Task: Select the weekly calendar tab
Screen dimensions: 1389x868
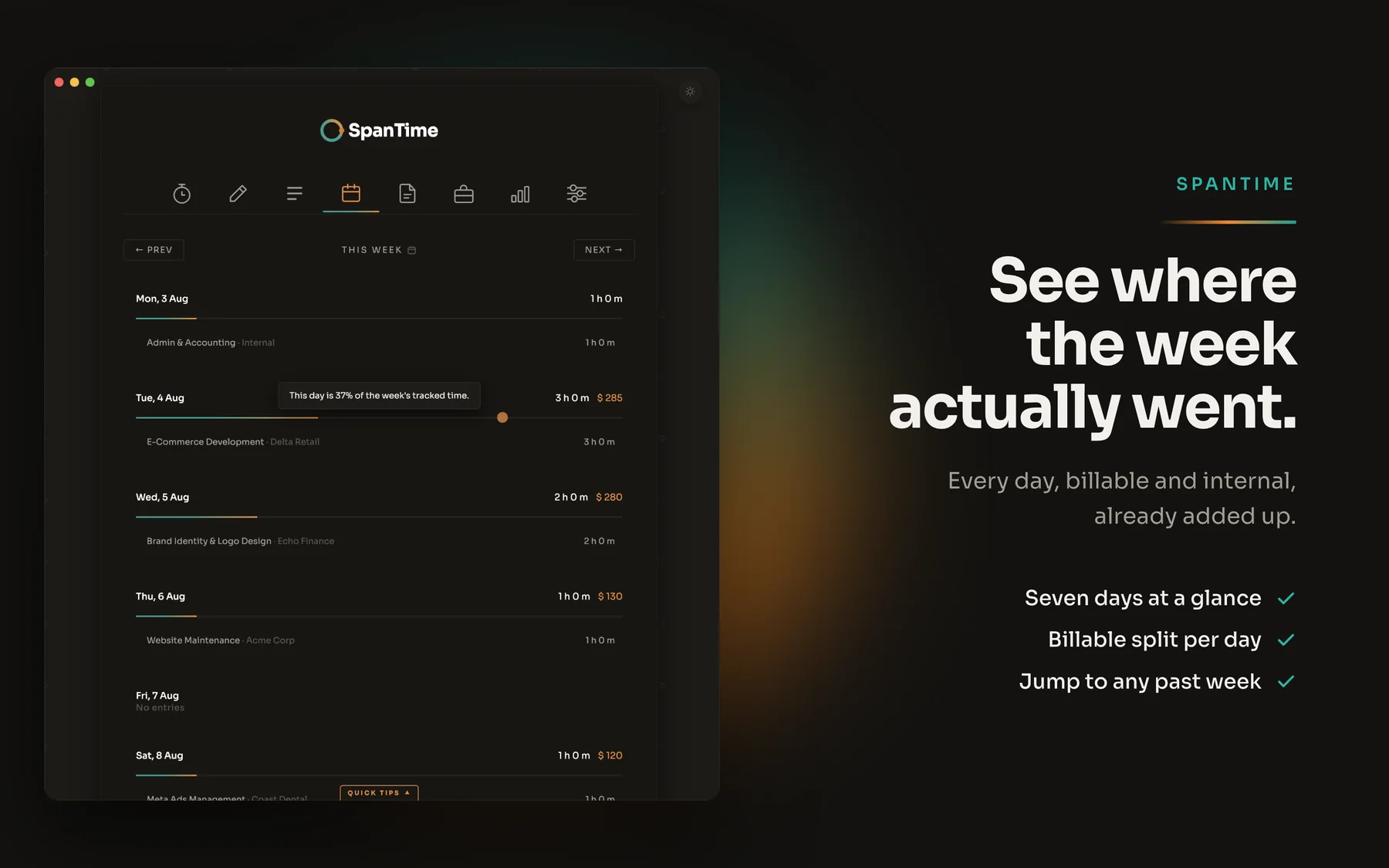Action: pyautogui.click(x=351, y=194)
